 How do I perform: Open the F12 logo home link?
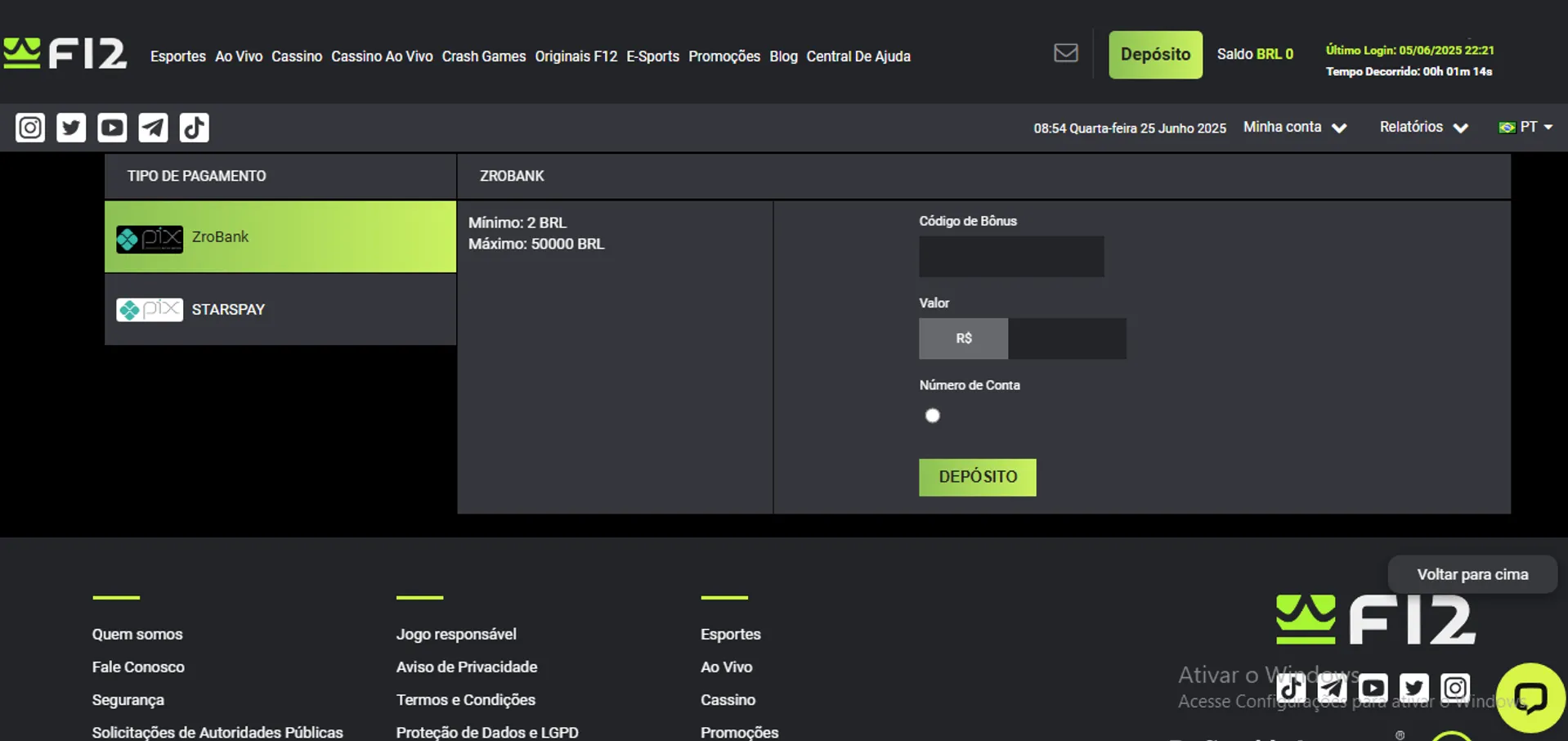65,53
